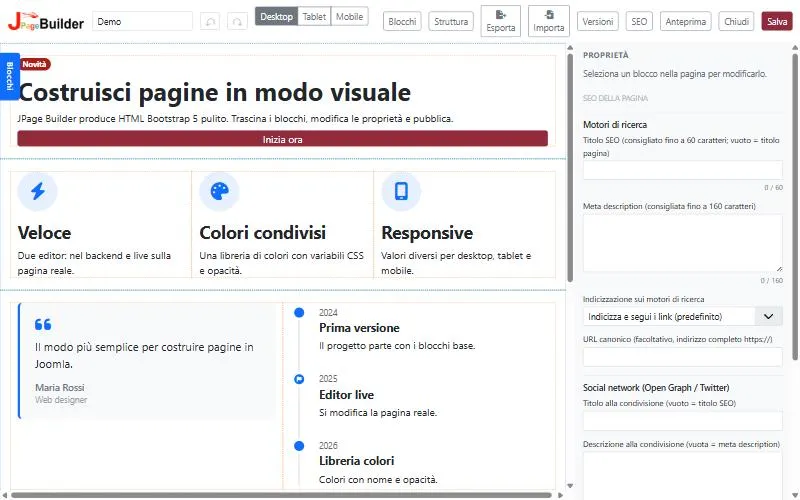The width and height of the screenshot is (800, 500).
Task: Click the palette icon above Colori condivisi
Action: coord(219,191)
